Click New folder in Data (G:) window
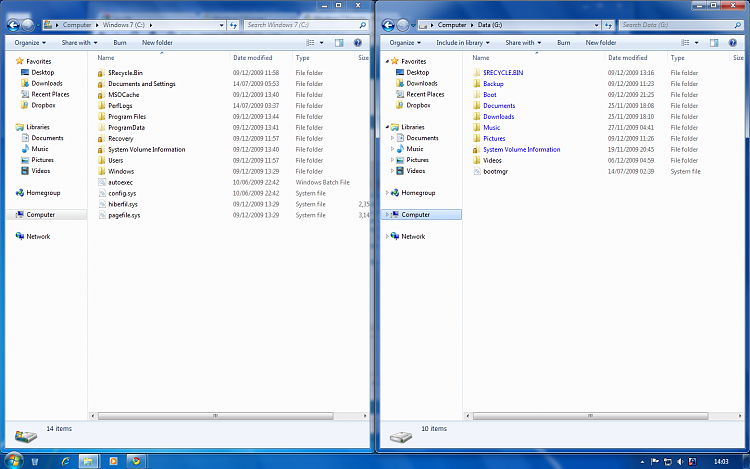The width and height of the screenshot is (750, 469). (601, 43)
